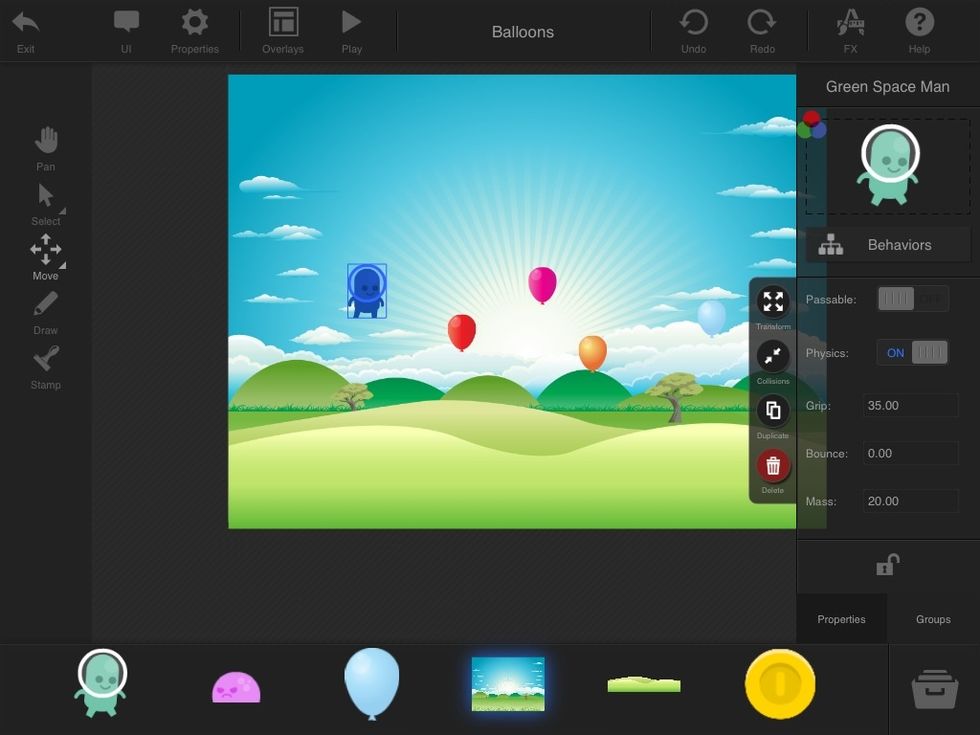Turn off the Physics switch
Viewport: 980px width, 735px height.
pos(912,353)
